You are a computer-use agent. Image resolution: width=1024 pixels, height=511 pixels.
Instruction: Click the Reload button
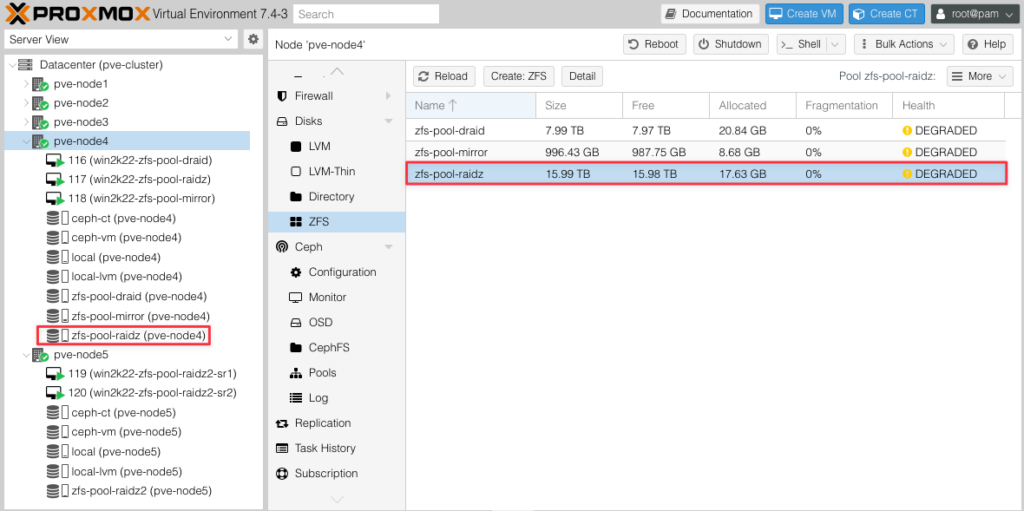(x=444, y=76)
